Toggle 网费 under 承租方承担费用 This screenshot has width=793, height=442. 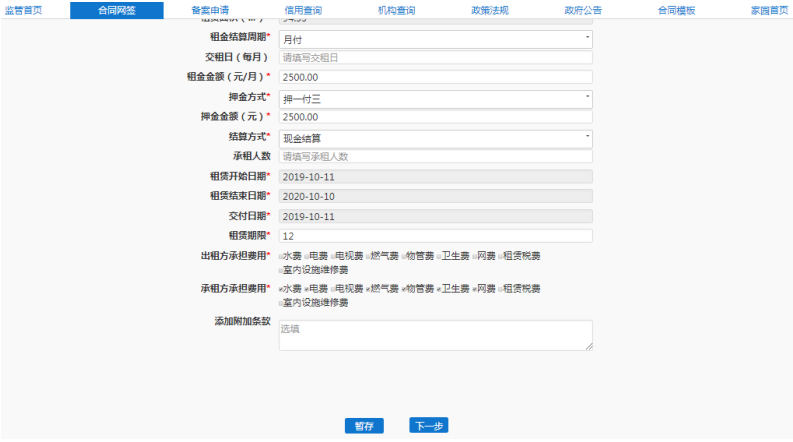pyautogui.click(x=474, y=289)
